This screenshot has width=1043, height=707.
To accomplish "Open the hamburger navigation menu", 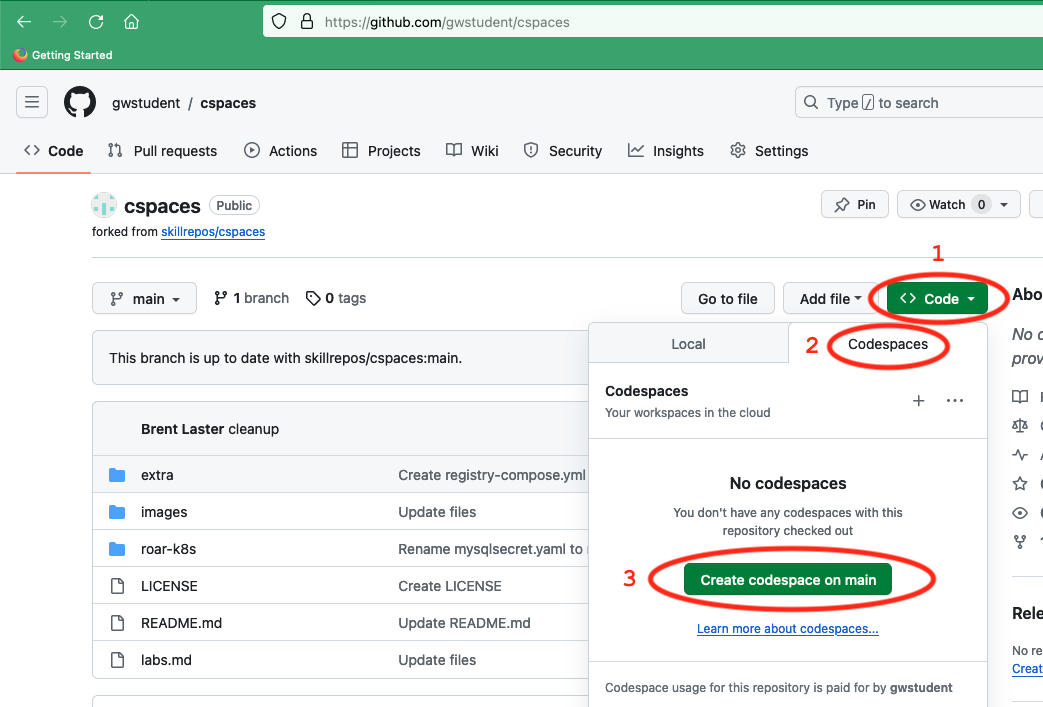I will pyautogui.click(x=32, y=102).
